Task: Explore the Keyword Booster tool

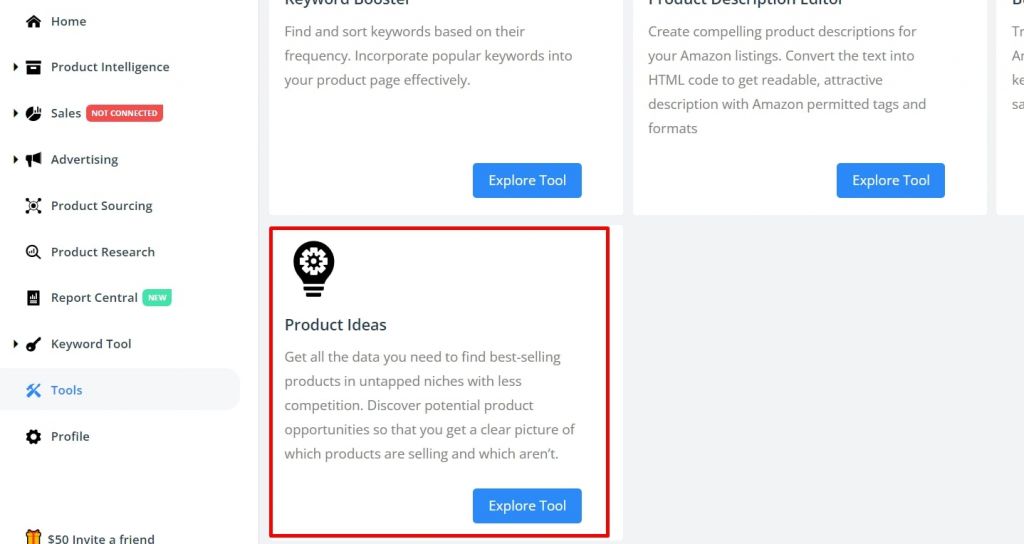Action: pos(527,180)
